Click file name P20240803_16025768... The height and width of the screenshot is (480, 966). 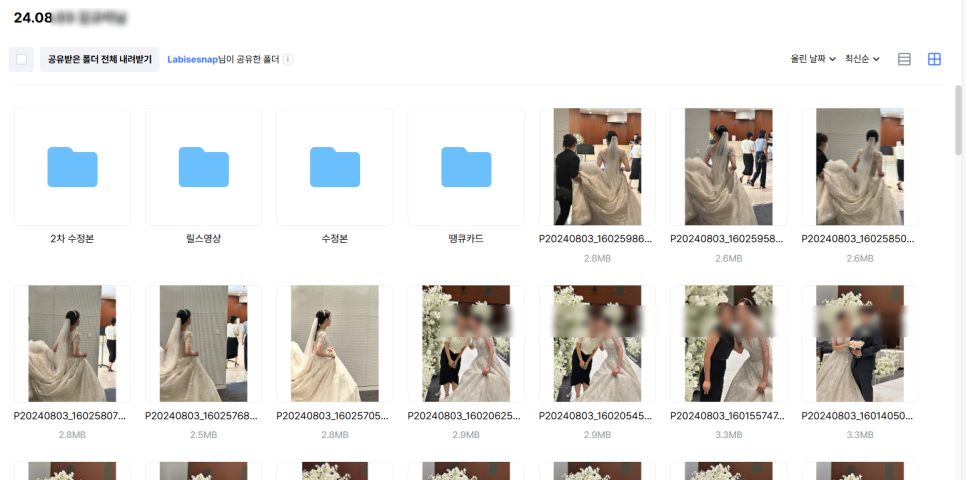click(203, 416)
